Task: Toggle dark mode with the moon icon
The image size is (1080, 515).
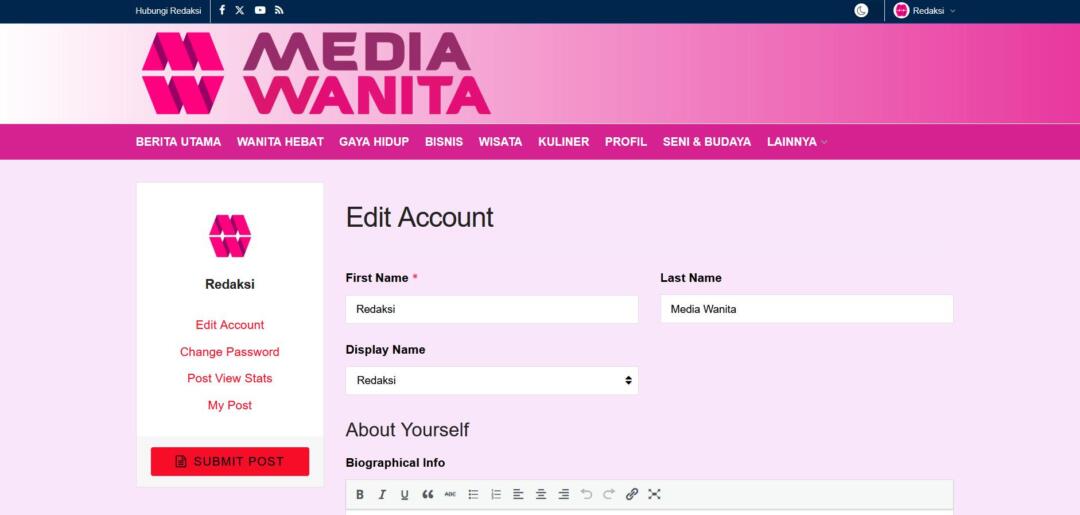Action: pos(861,10)
